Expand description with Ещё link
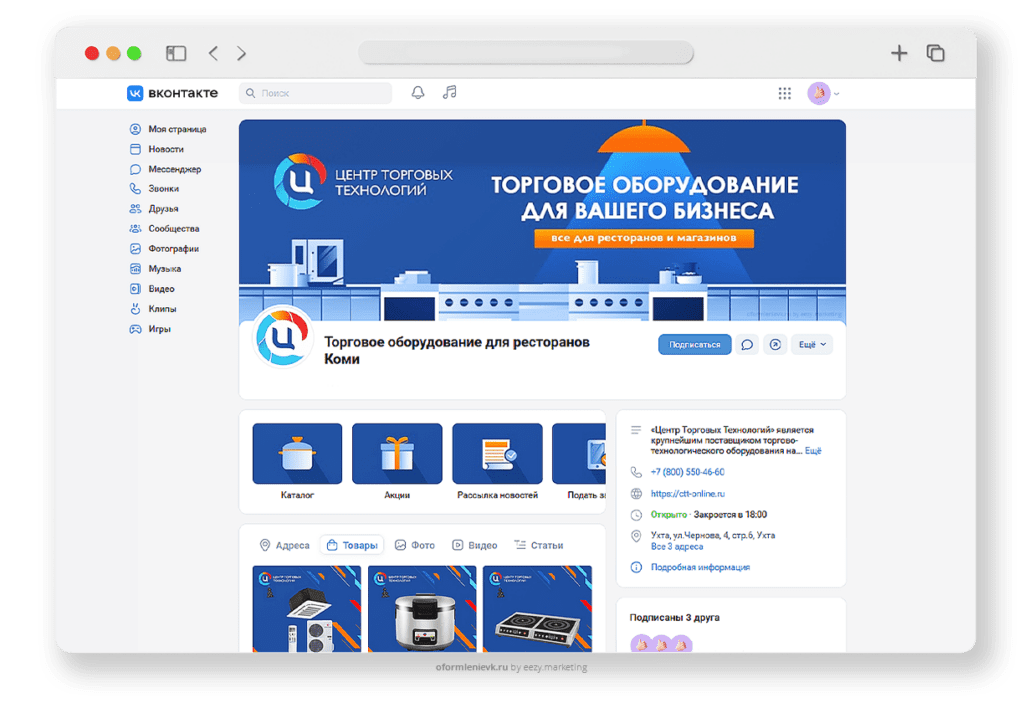 click(813, 451)
